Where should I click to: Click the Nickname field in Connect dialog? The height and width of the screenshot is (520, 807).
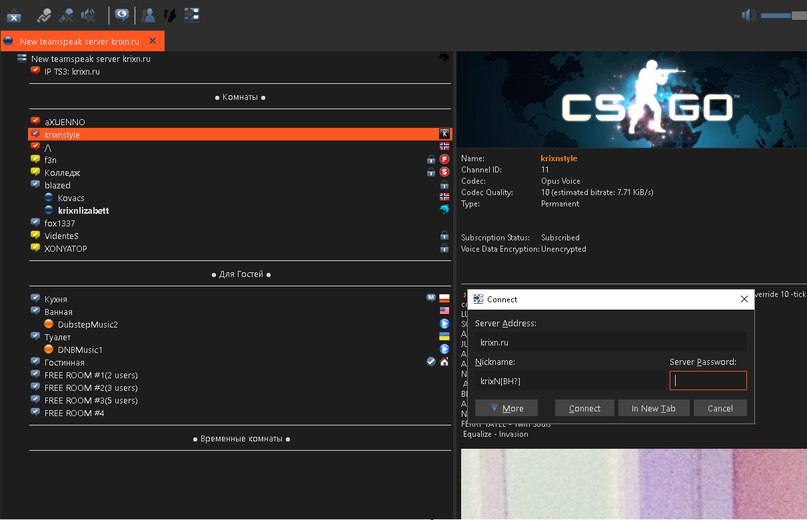point(570,381)
